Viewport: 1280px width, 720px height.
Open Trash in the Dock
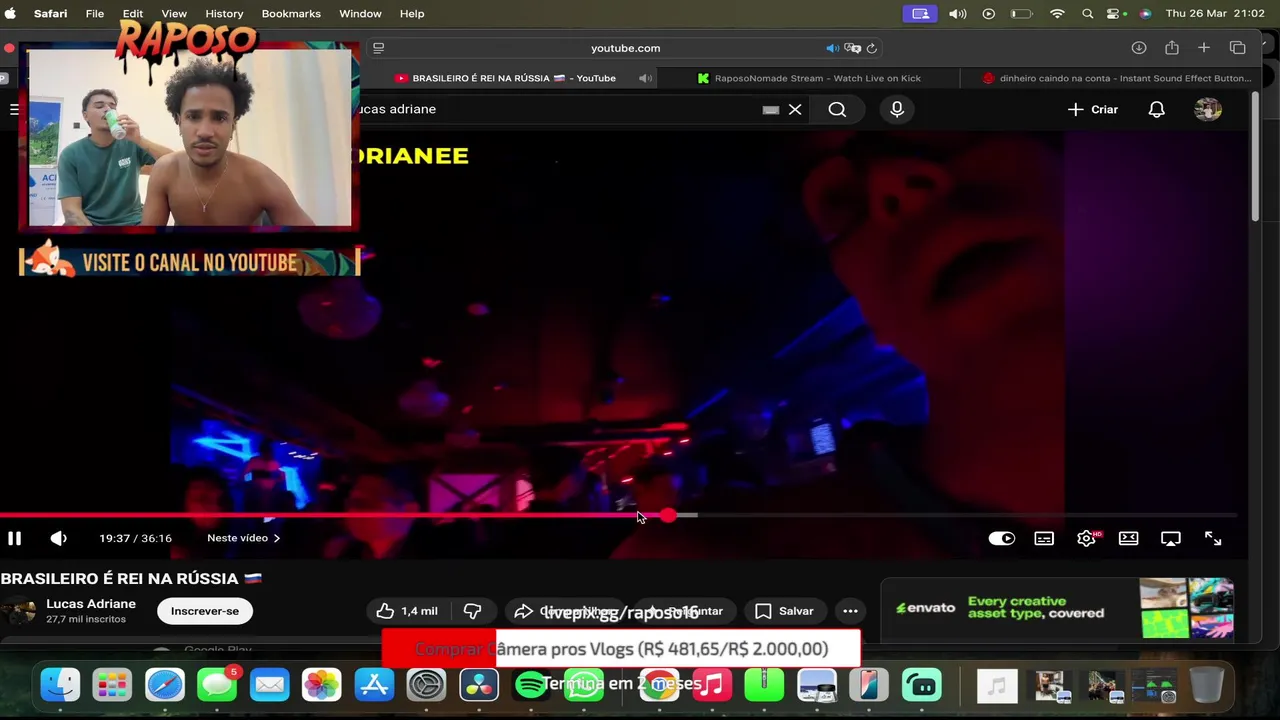[1207, 685]
